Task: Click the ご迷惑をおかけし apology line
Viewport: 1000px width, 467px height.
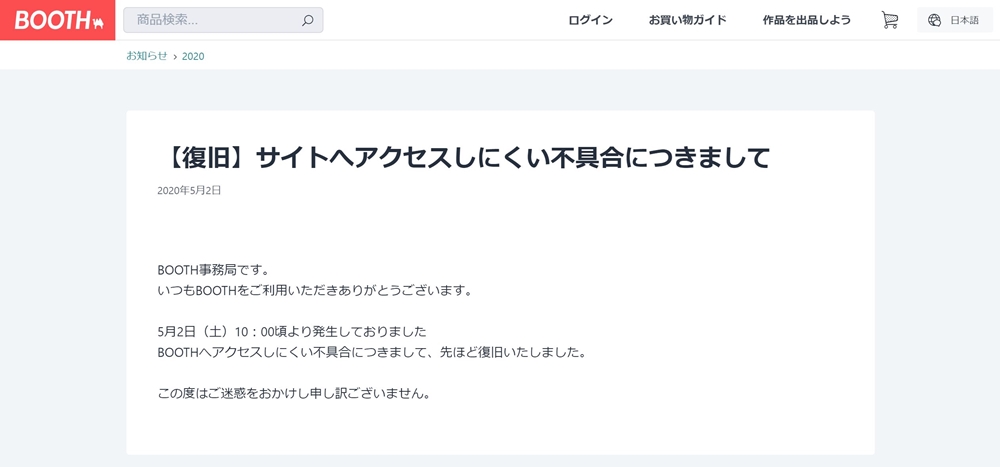Action: click(294, 393)
